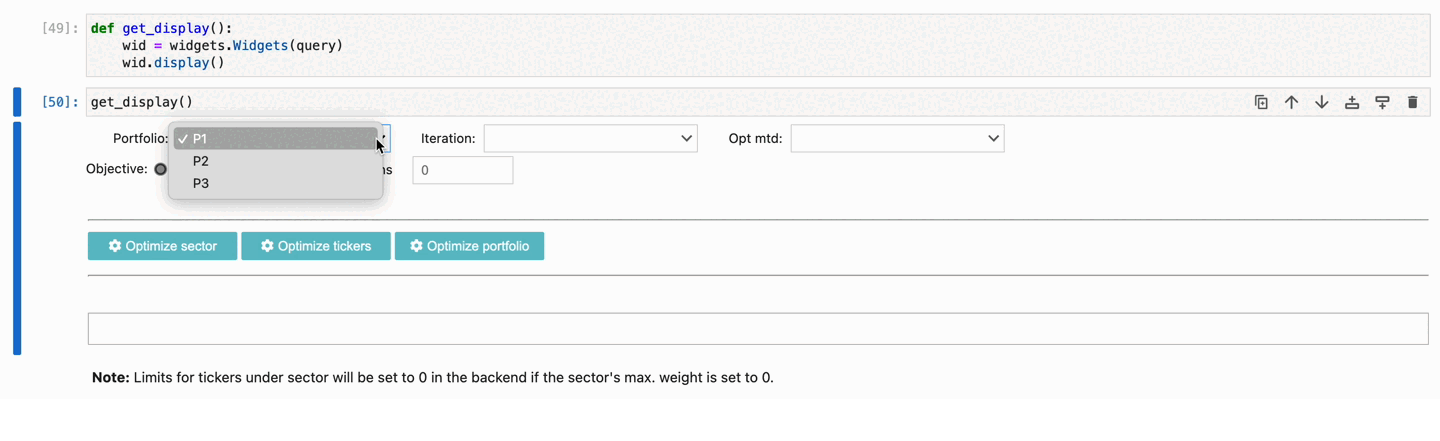The image size is (1440, 441).
Task: Expand the Opt mtd dropdown
Action: (897, 138)
